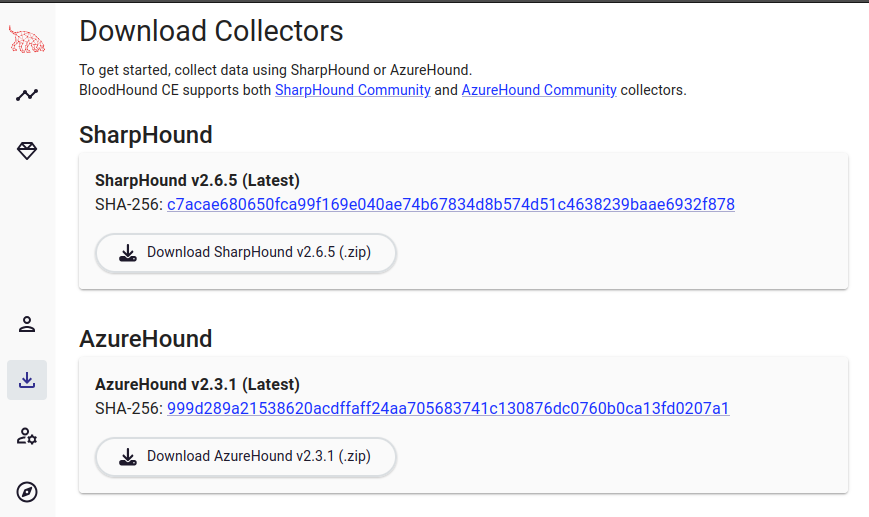
Task: Click the "SharpHound v2.6.5 (Latest)" title
Action: click(x=197, y=181)
